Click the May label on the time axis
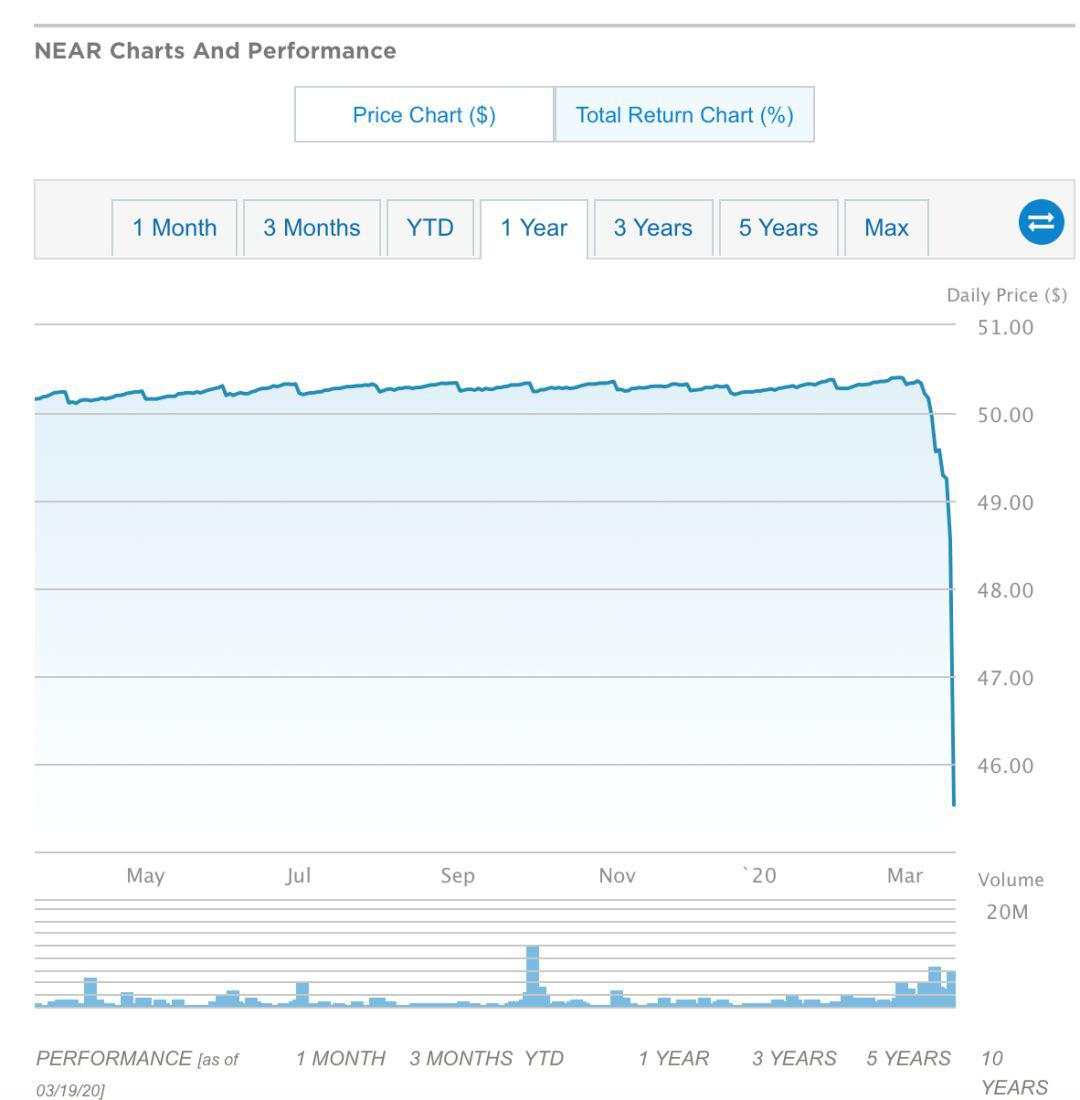 [x=145, y=876]
